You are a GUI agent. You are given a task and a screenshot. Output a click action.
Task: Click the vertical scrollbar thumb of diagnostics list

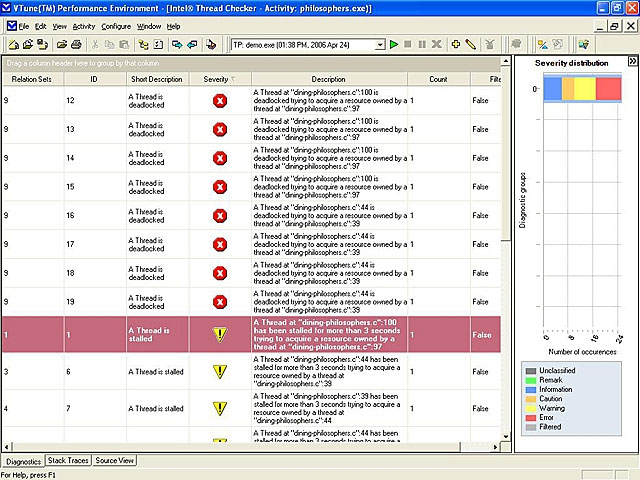(506, 153)
